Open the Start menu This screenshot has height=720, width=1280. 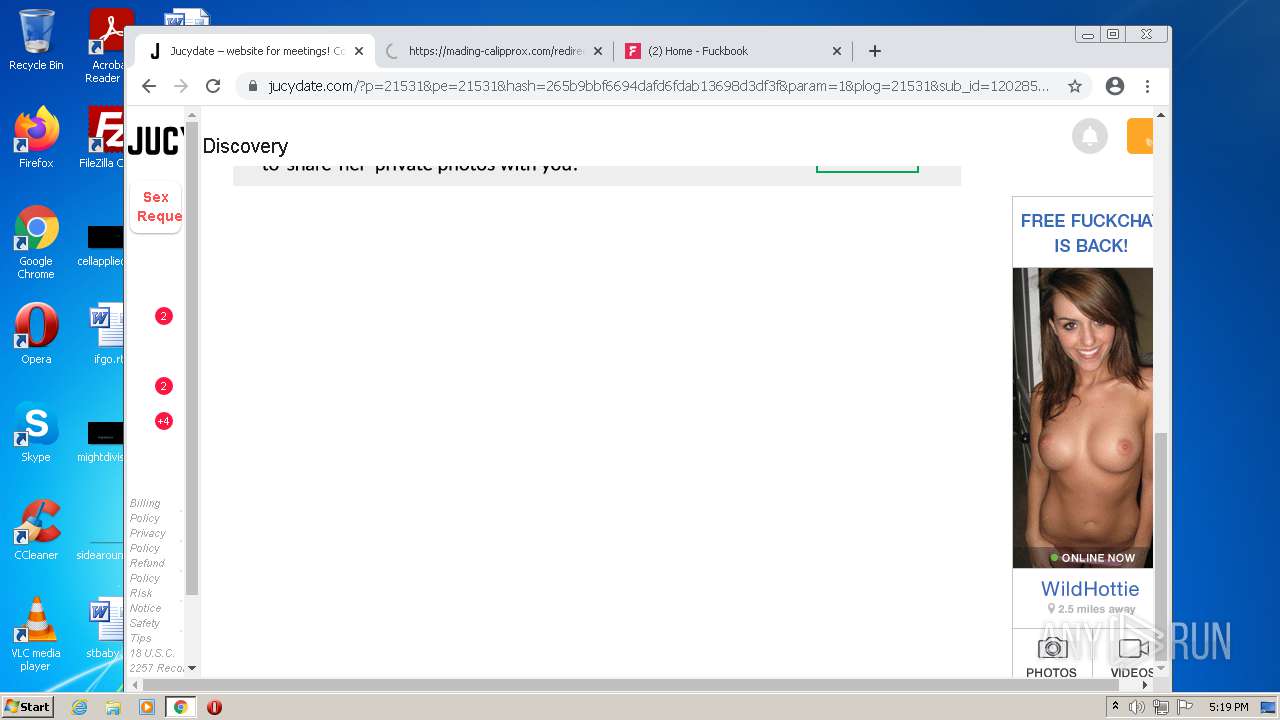click(x=28, y=707)
